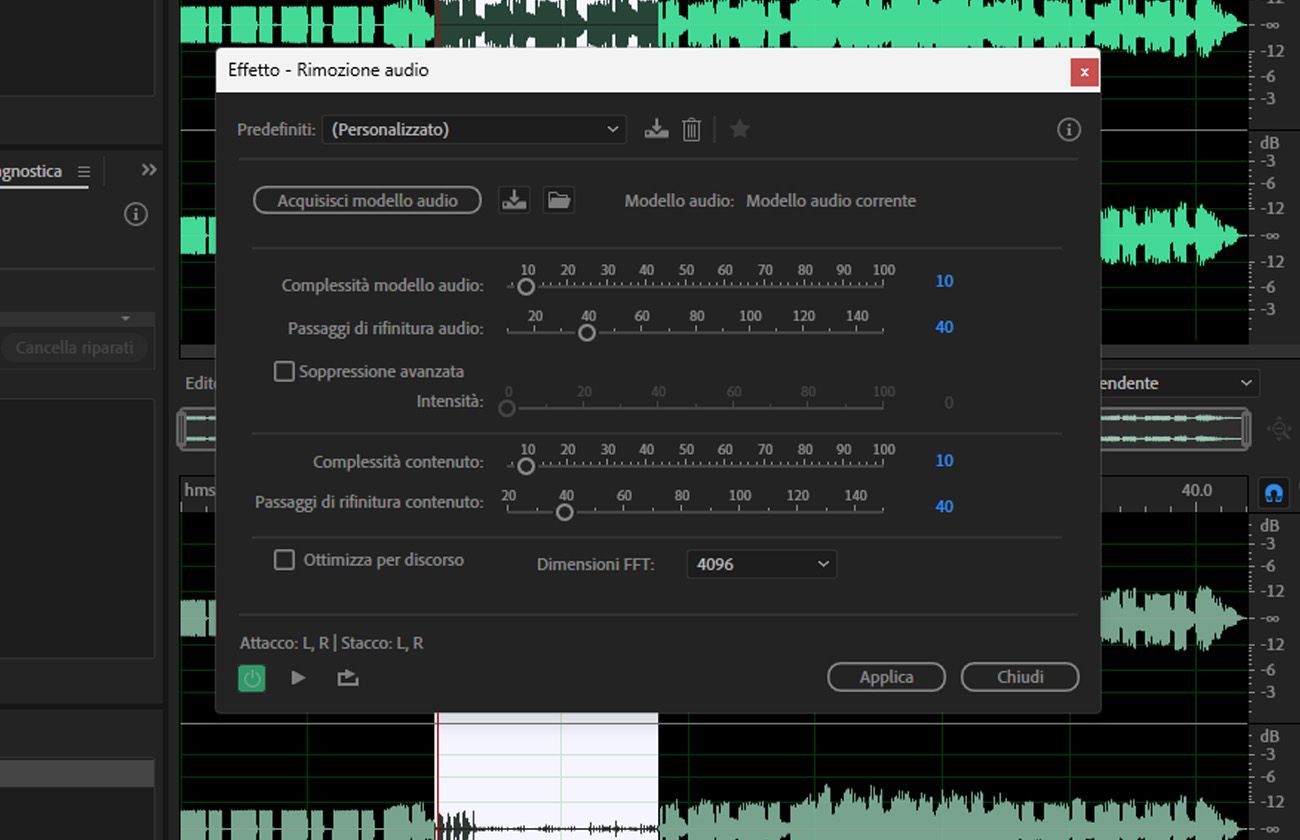The image size is (1300, 840).
Task: Save the learned sound model to file
Action: click(514, 199)
